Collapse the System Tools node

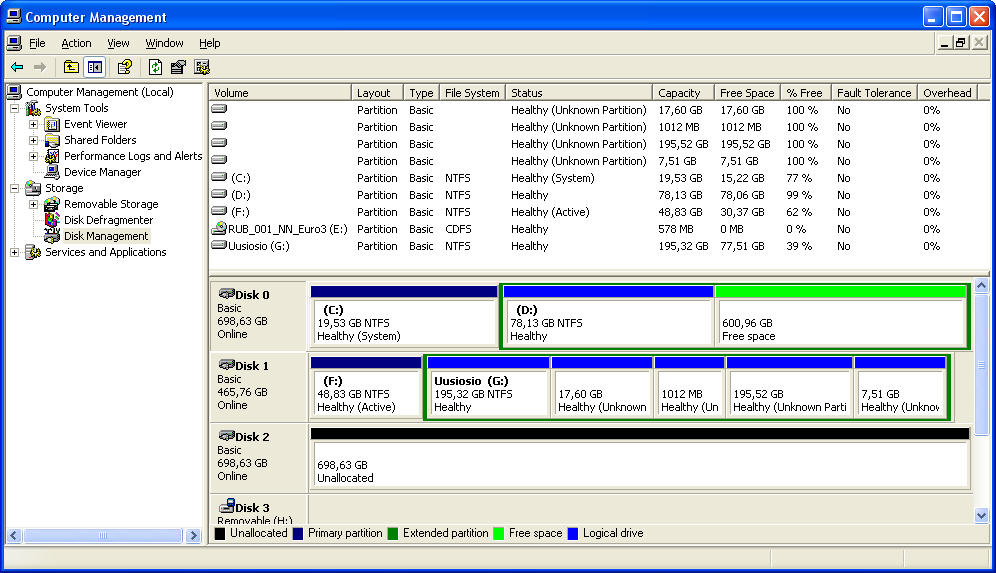click(15, 109)
